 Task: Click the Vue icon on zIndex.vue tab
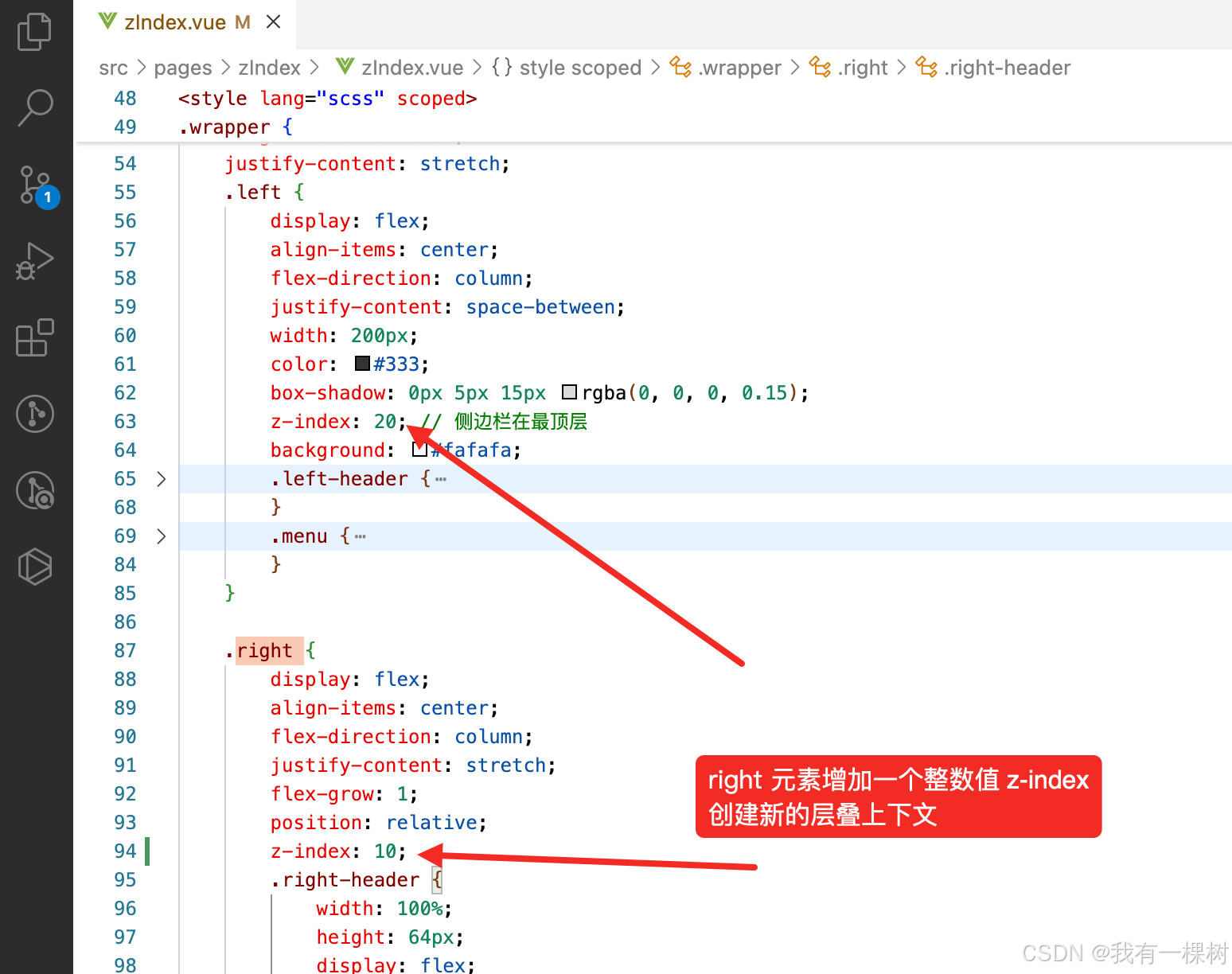click(107, 21)
